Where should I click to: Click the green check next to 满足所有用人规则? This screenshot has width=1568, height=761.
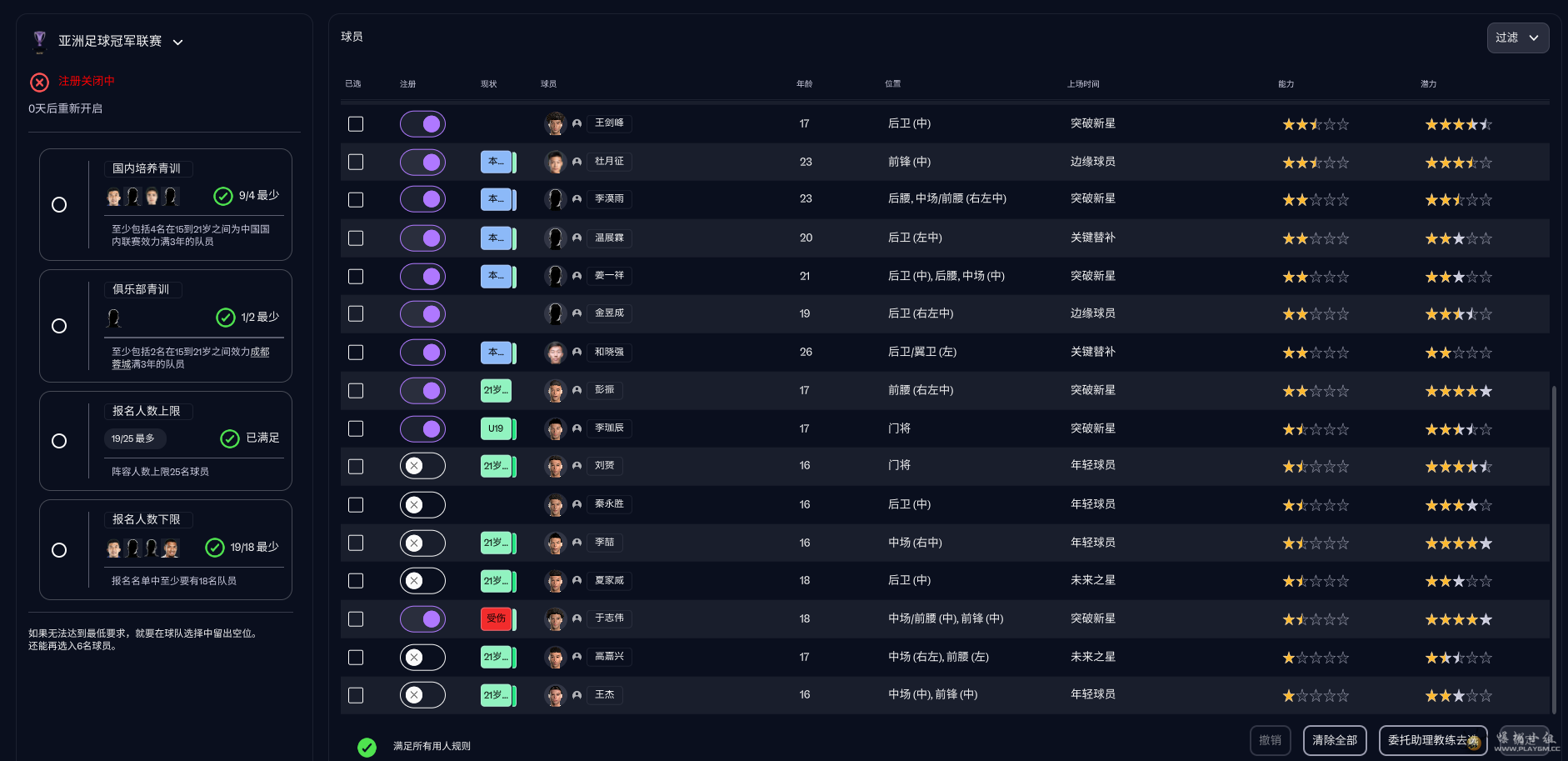tap(367, 747)
